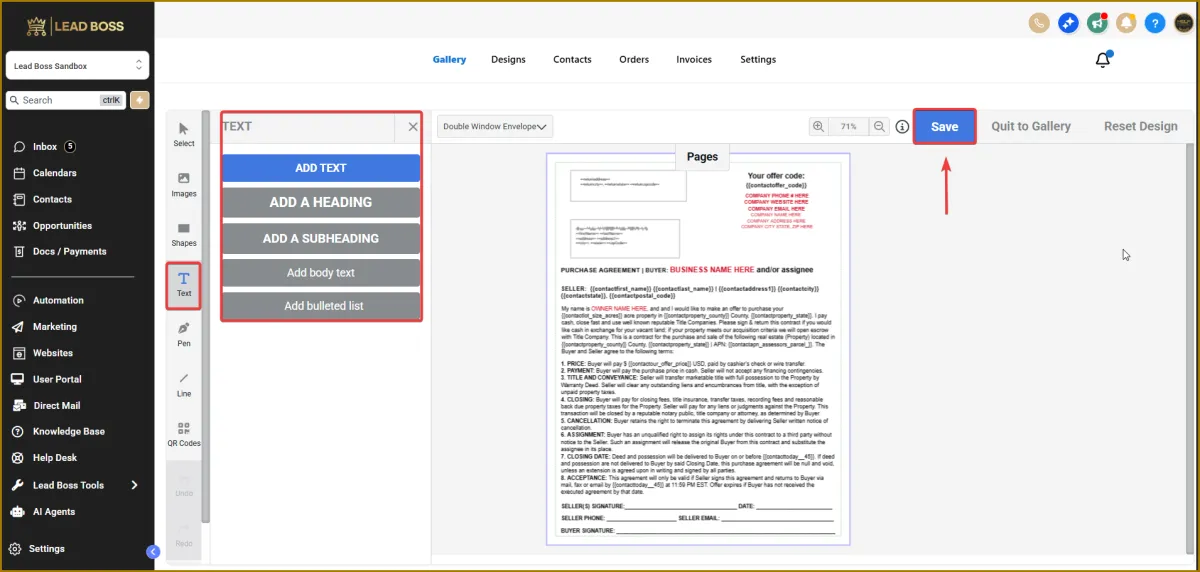This screenshot has height=572, width=1200.
Task: Click the blue Save button
Action: click(945, 127)
